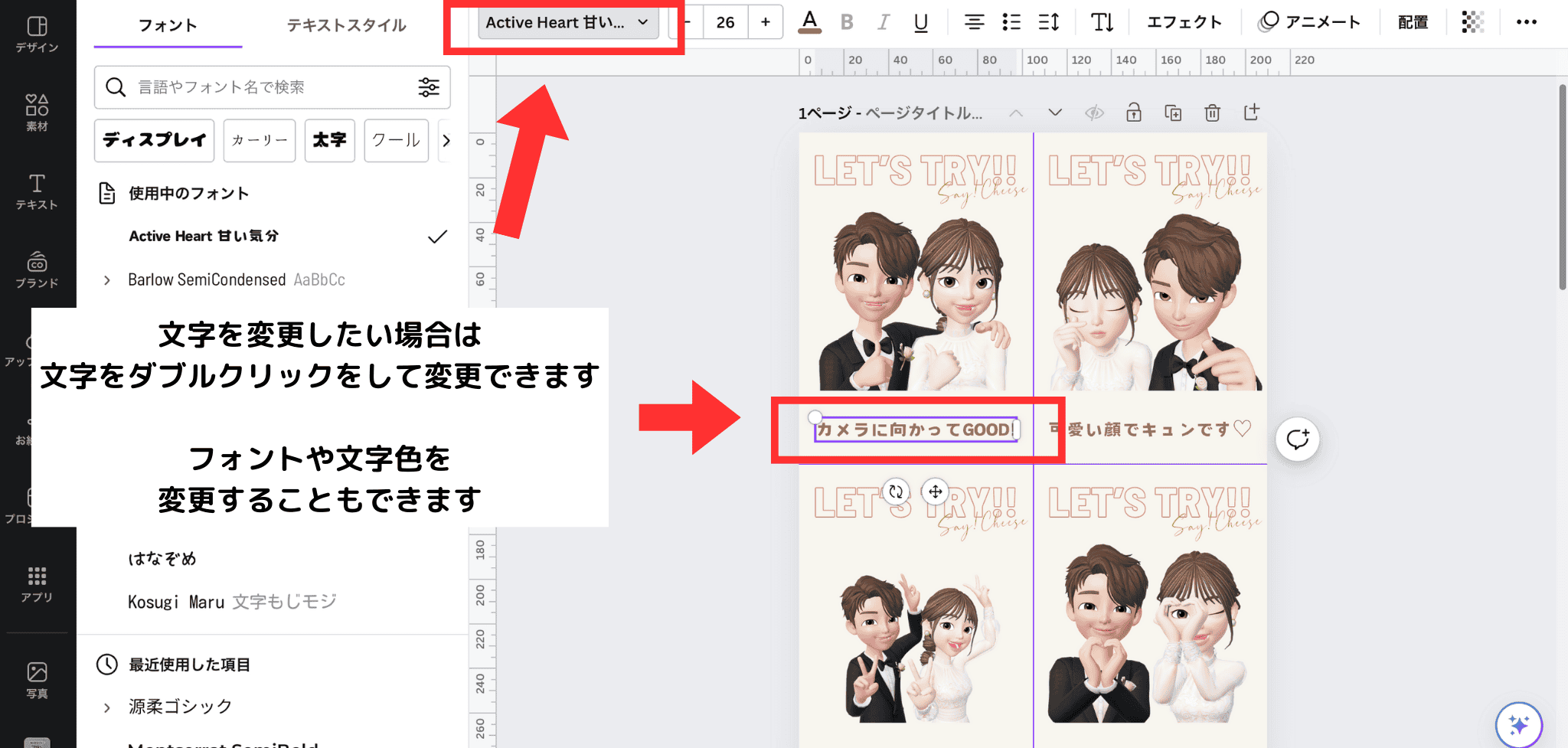The image size is (1568, 748).
Task: Open the 素材 panel in the sidebar
Action: click(37, 112)
